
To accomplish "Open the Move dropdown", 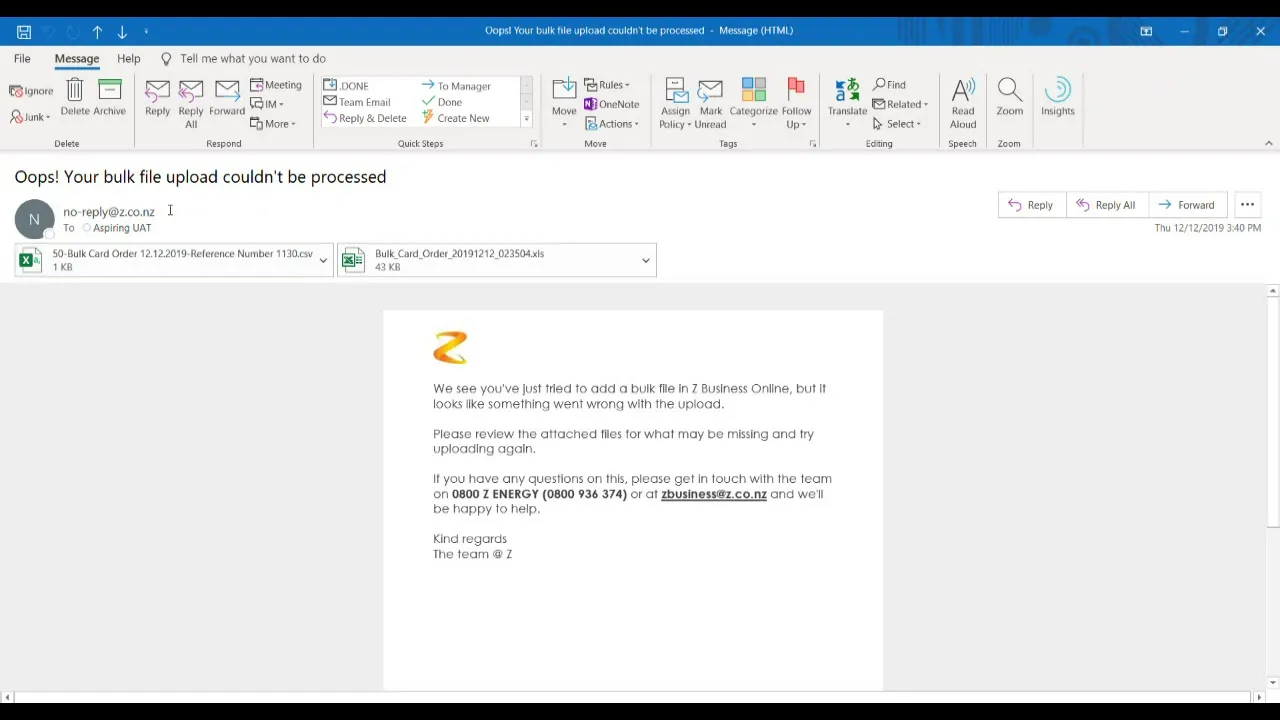I will (564, 104).
